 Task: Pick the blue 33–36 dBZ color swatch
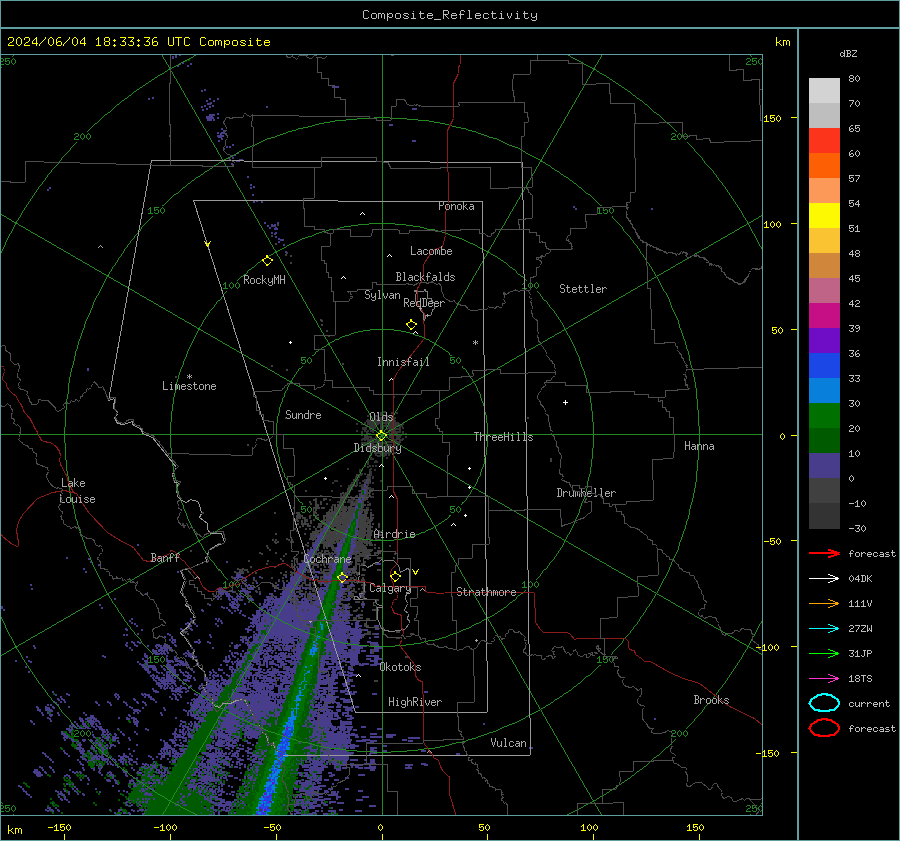click(x=824, y=366)
